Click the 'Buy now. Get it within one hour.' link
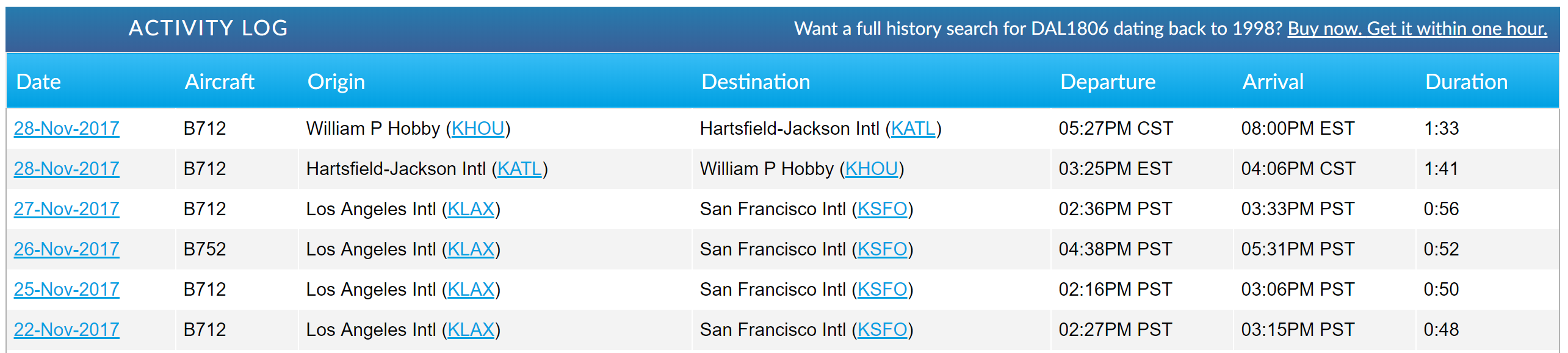This screenshot has width=1568, height=353. pyautogui.click(x=1417, y=29)
